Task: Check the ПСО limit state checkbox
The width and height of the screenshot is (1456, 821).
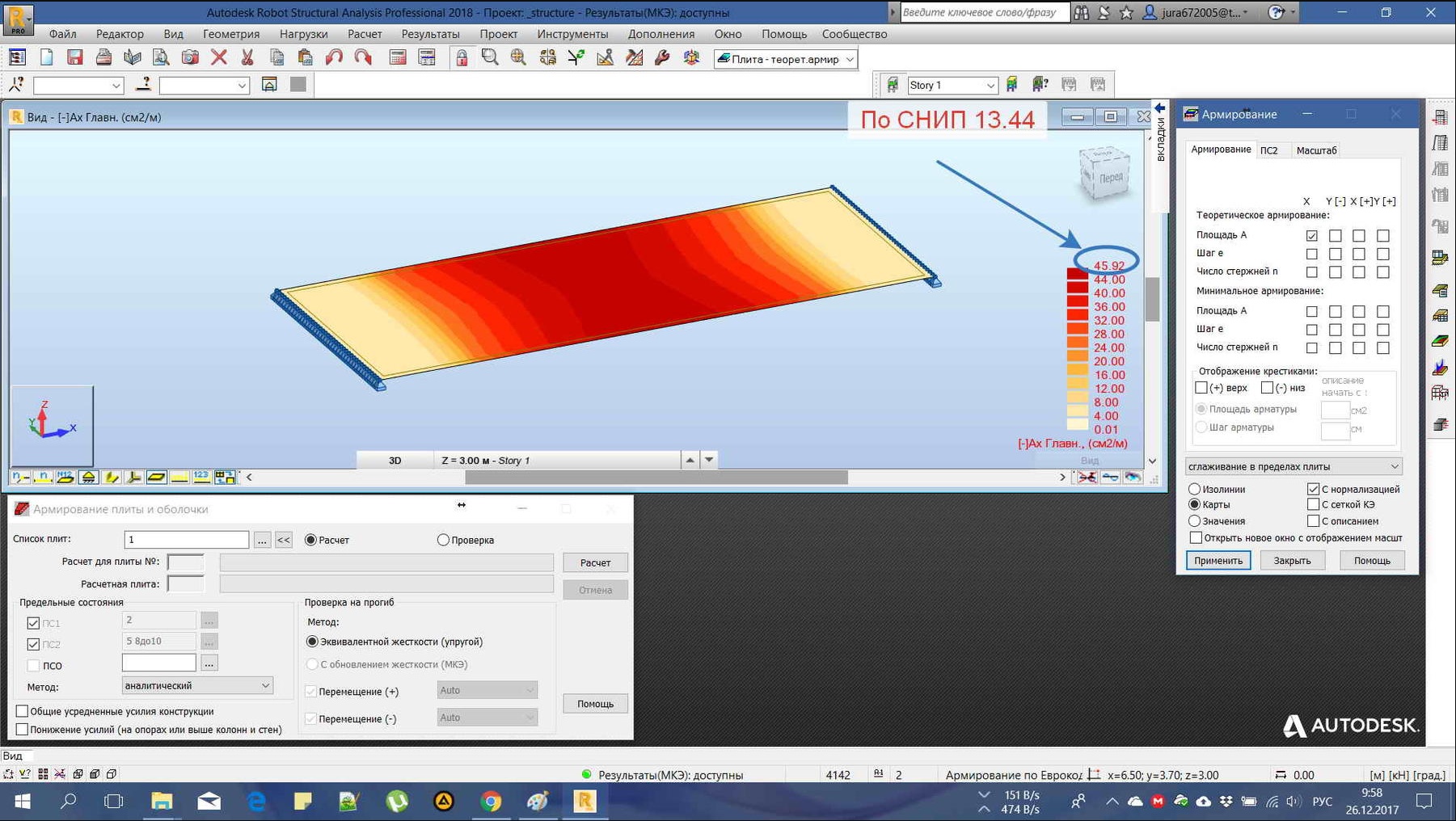Action: point(33,666)
